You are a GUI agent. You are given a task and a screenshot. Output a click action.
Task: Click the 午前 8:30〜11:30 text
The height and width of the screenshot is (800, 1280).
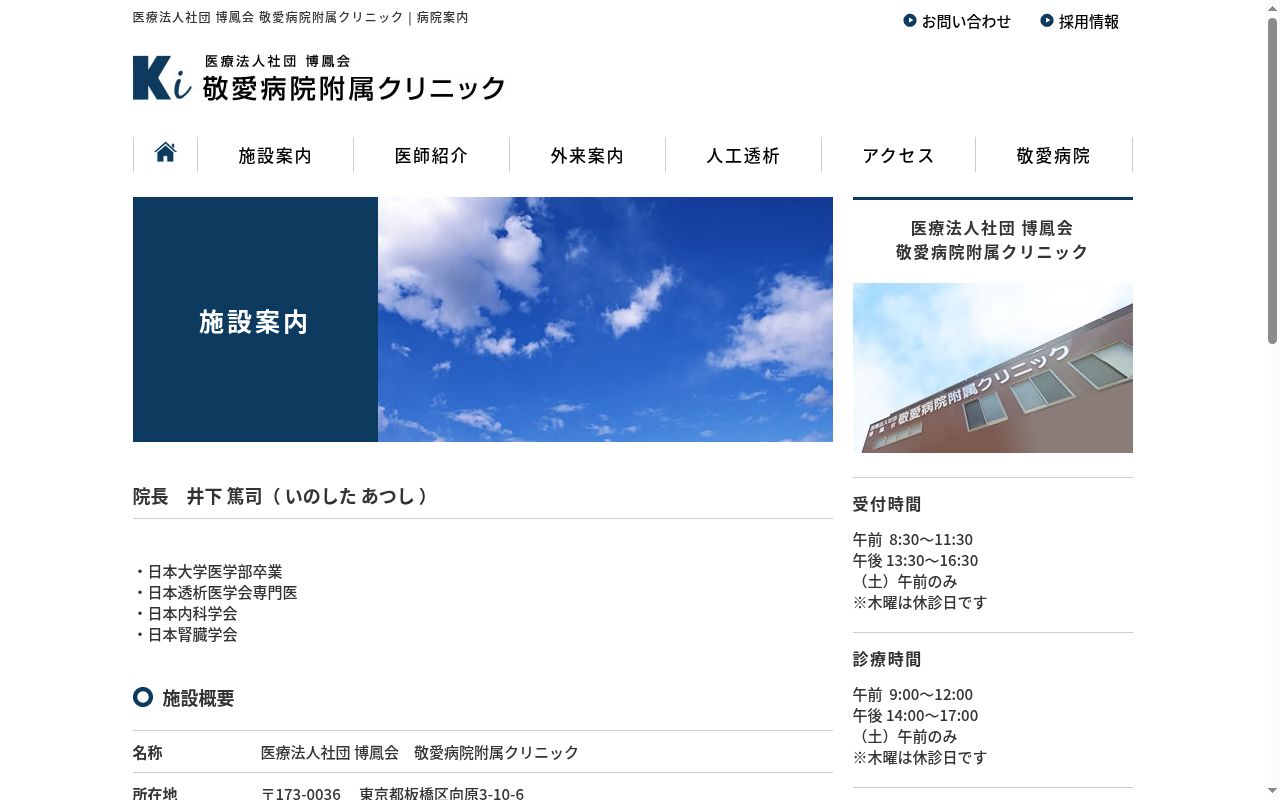tap(913, 539)
